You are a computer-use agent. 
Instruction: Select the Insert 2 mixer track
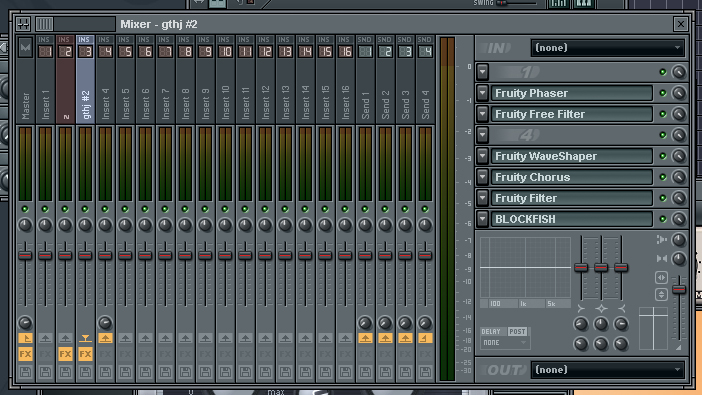pyautogui.click(x=65, y=79)
